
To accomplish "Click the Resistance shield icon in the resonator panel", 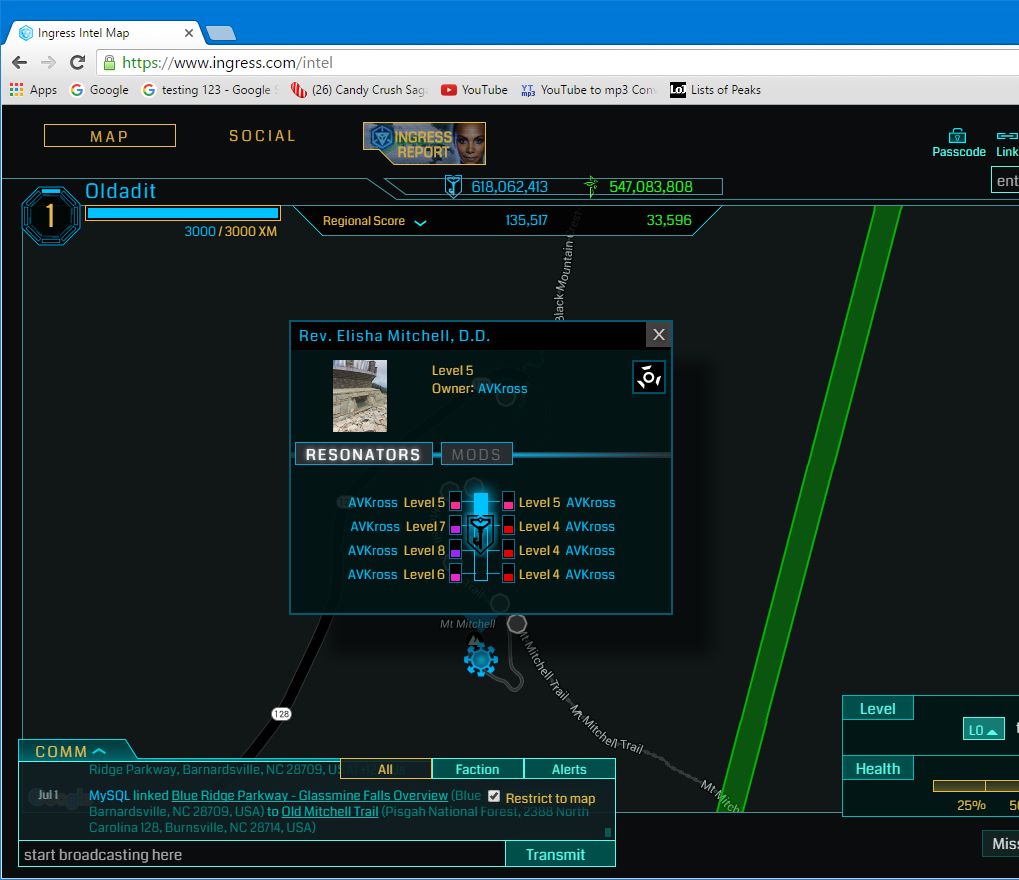I will (481, 535).
